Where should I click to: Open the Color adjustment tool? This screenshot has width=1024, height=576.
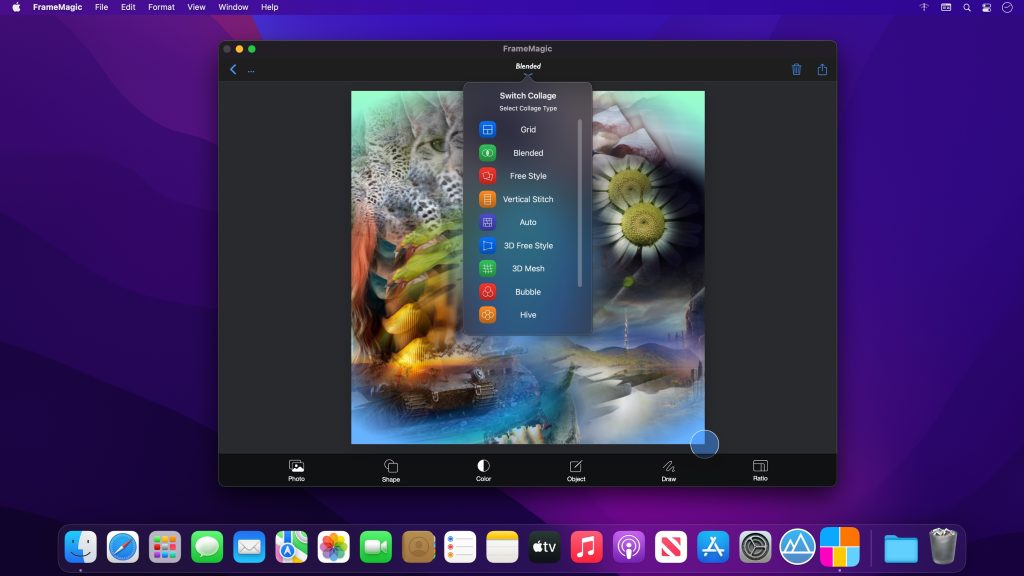[482, 469]
